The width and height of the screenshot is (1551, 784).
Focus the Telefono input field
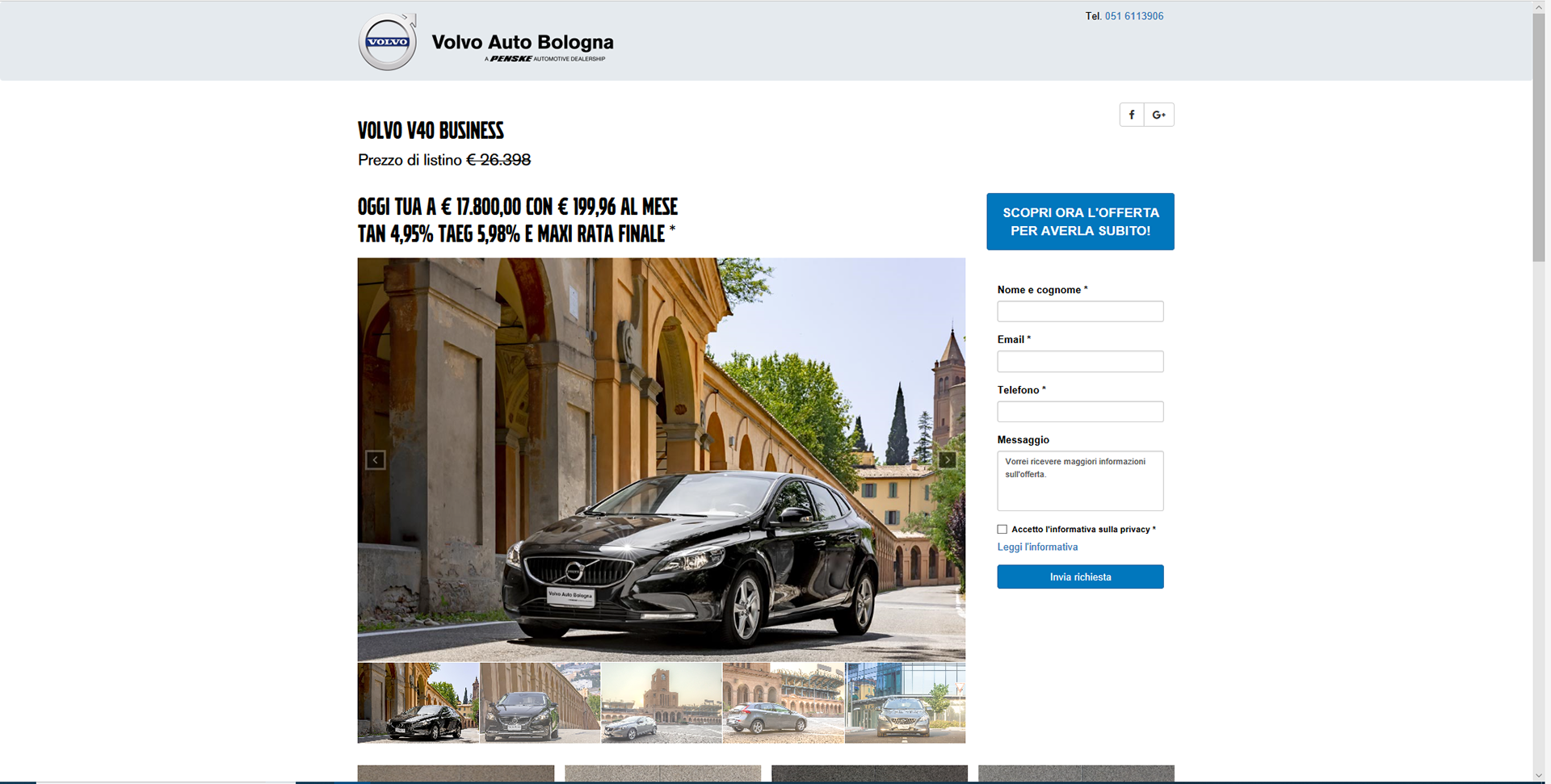[x=1080, y=412]
